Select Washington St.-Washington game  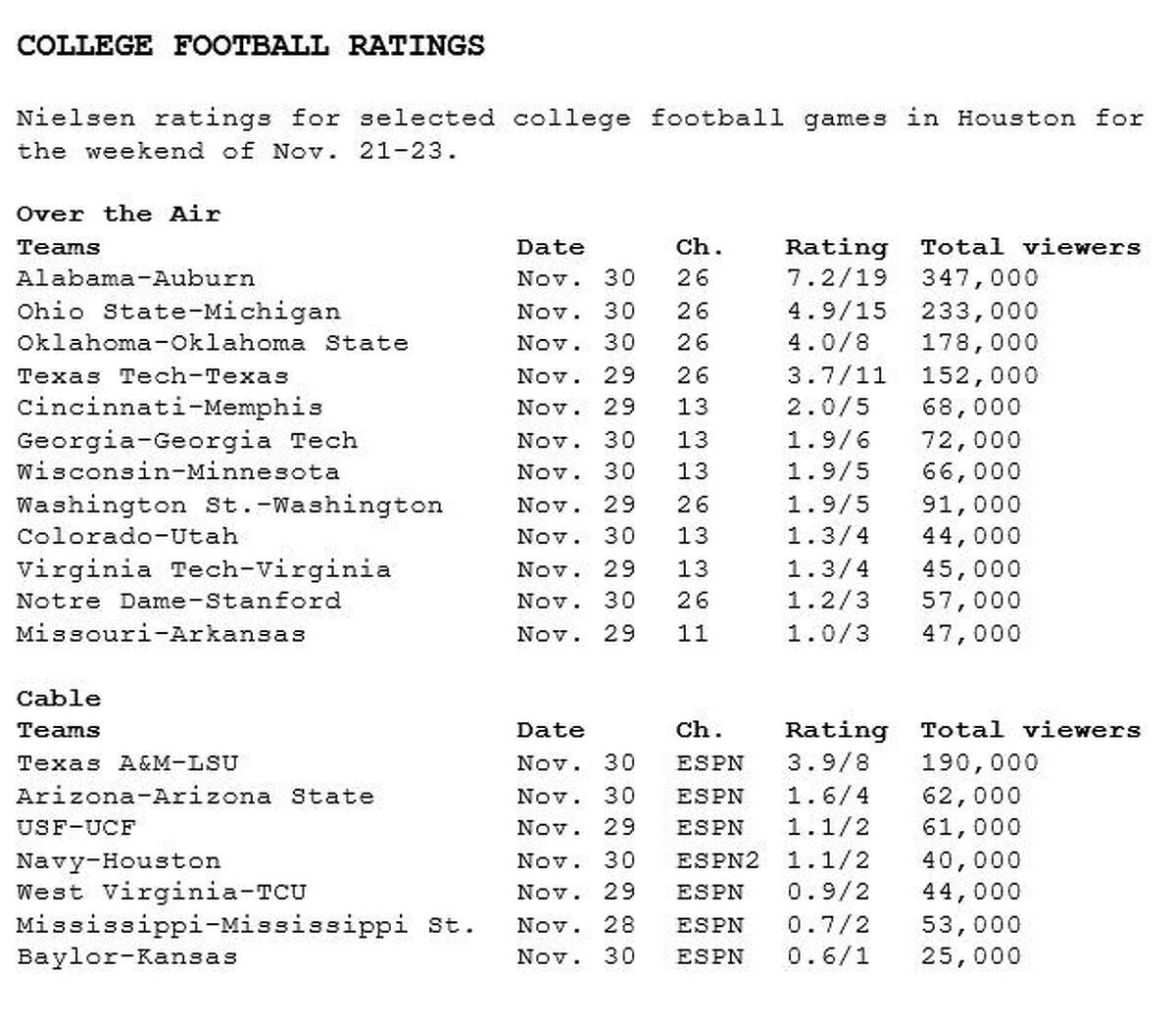point(229,506)
